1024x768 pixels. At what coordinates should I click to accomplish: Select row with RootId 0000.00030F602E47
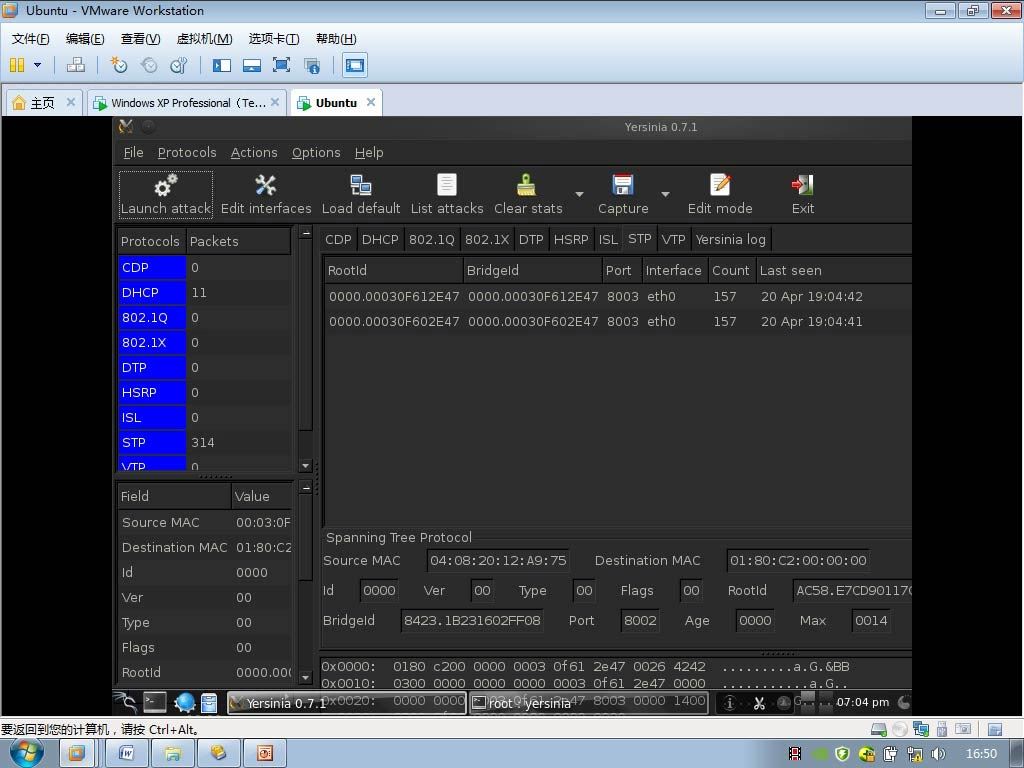[617, 321]
